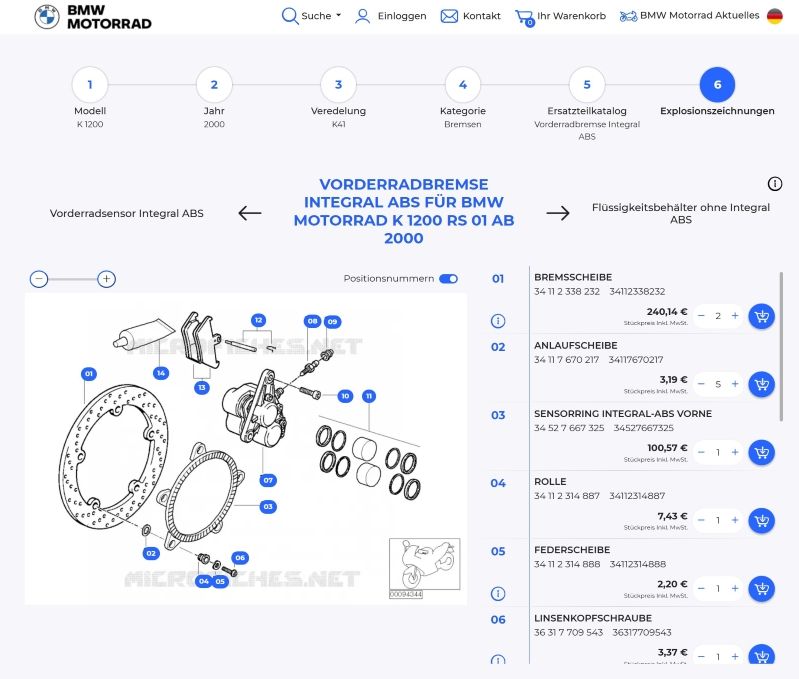Zoom out the diagram with minus
This screenshot has height=679, width=799.
tap(39, 279)
